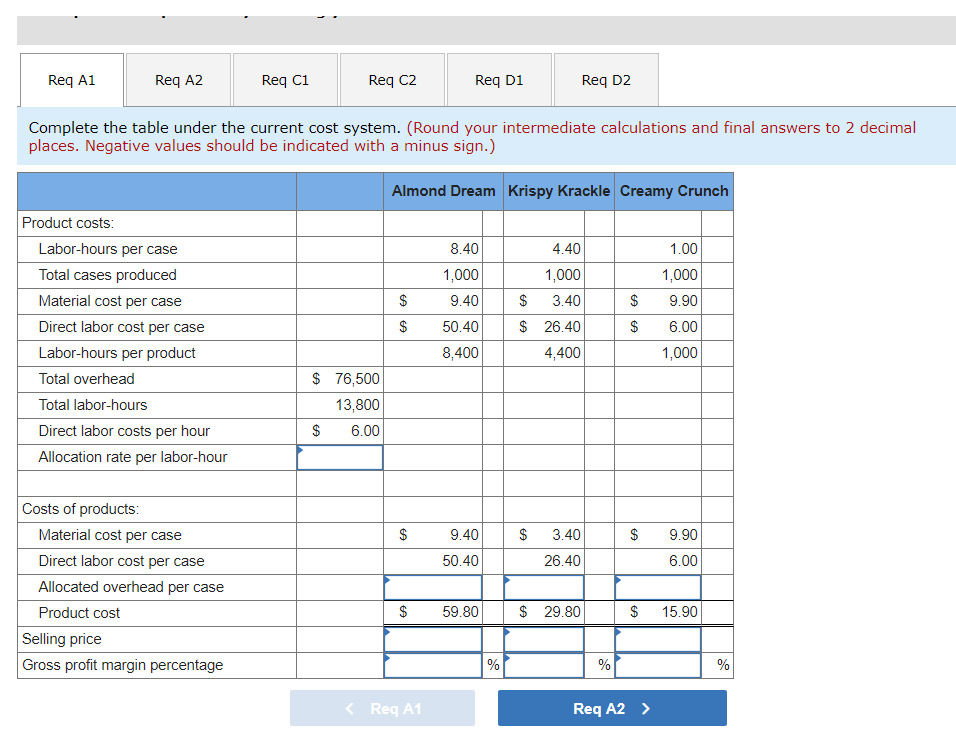
Task: Click Creamy Crunch gross profit margin percentage field
Action: click(x=658, y=665)
